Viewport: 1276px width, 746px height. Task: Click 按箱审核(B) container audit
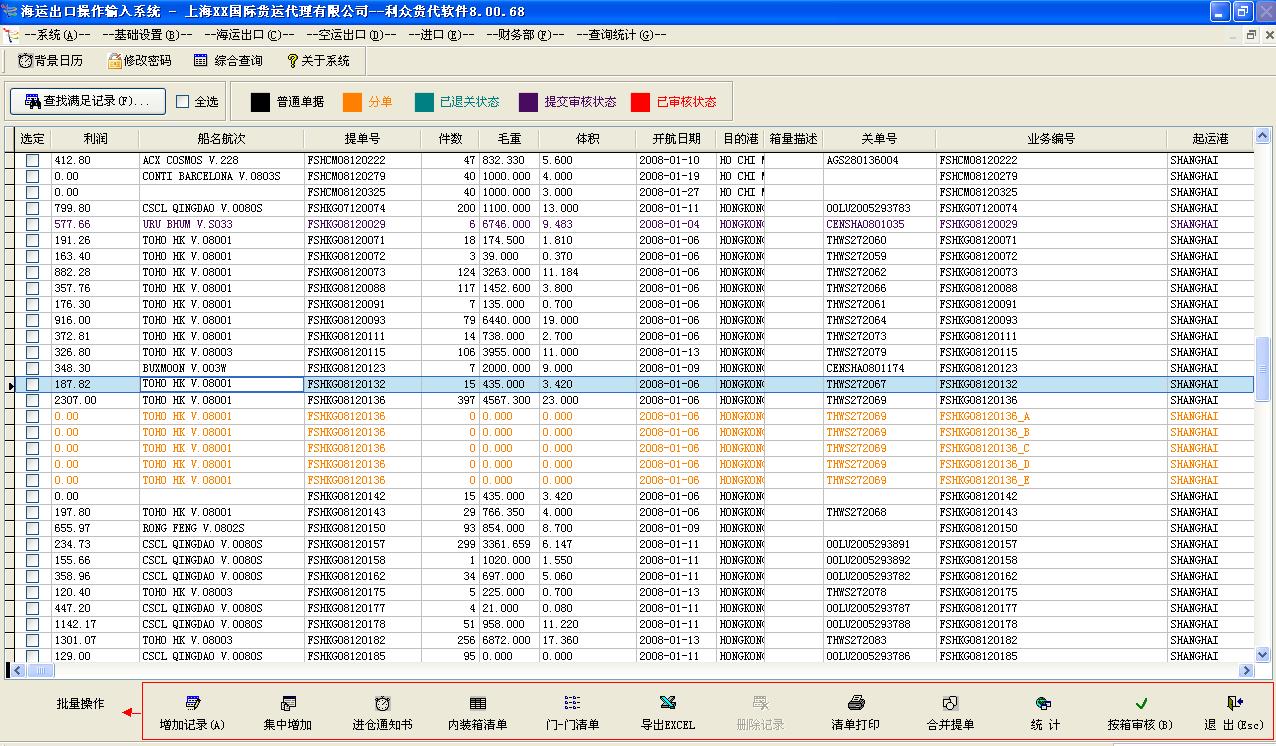[1140, 713]
